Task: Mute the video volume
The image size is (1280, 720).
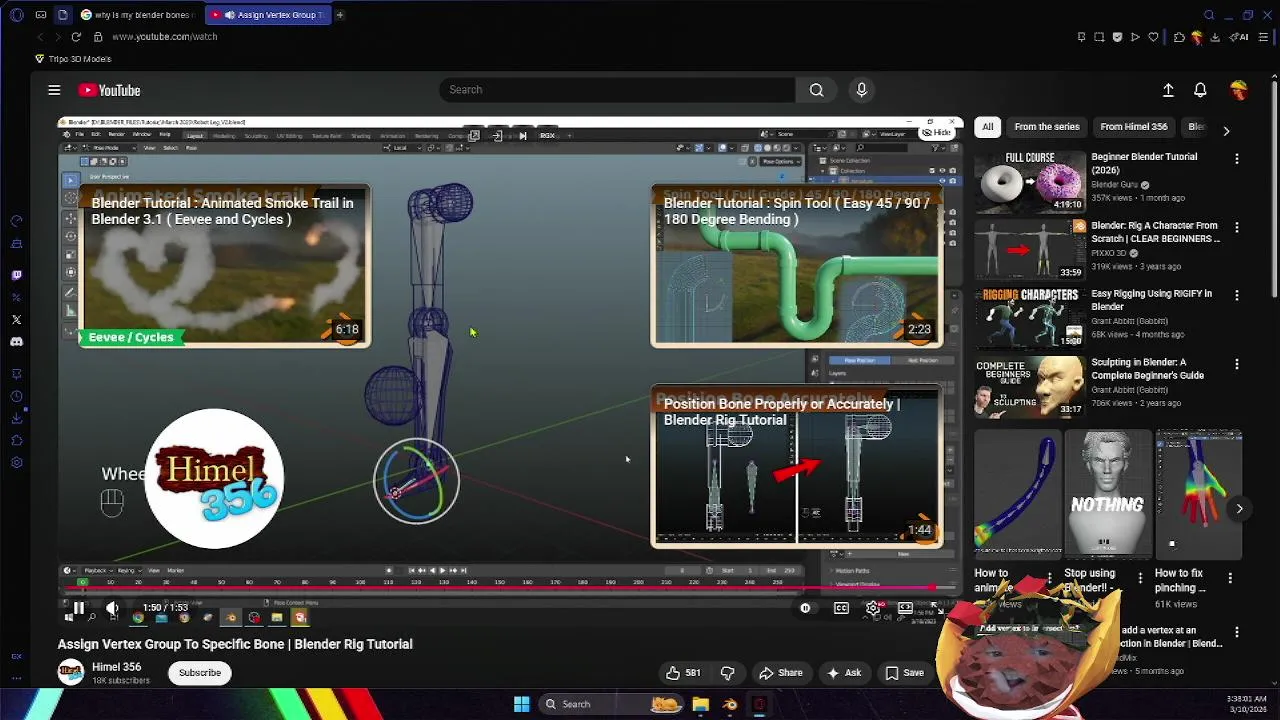Action: (x=112, y=608)
